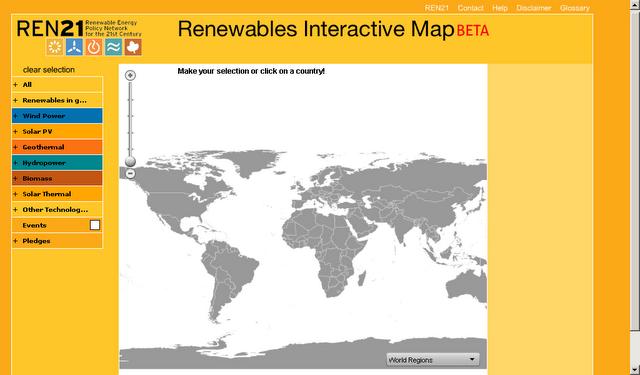Click the wind turbine icon in header
Viewport: 640px width, 375px height.
pos(74,47)
